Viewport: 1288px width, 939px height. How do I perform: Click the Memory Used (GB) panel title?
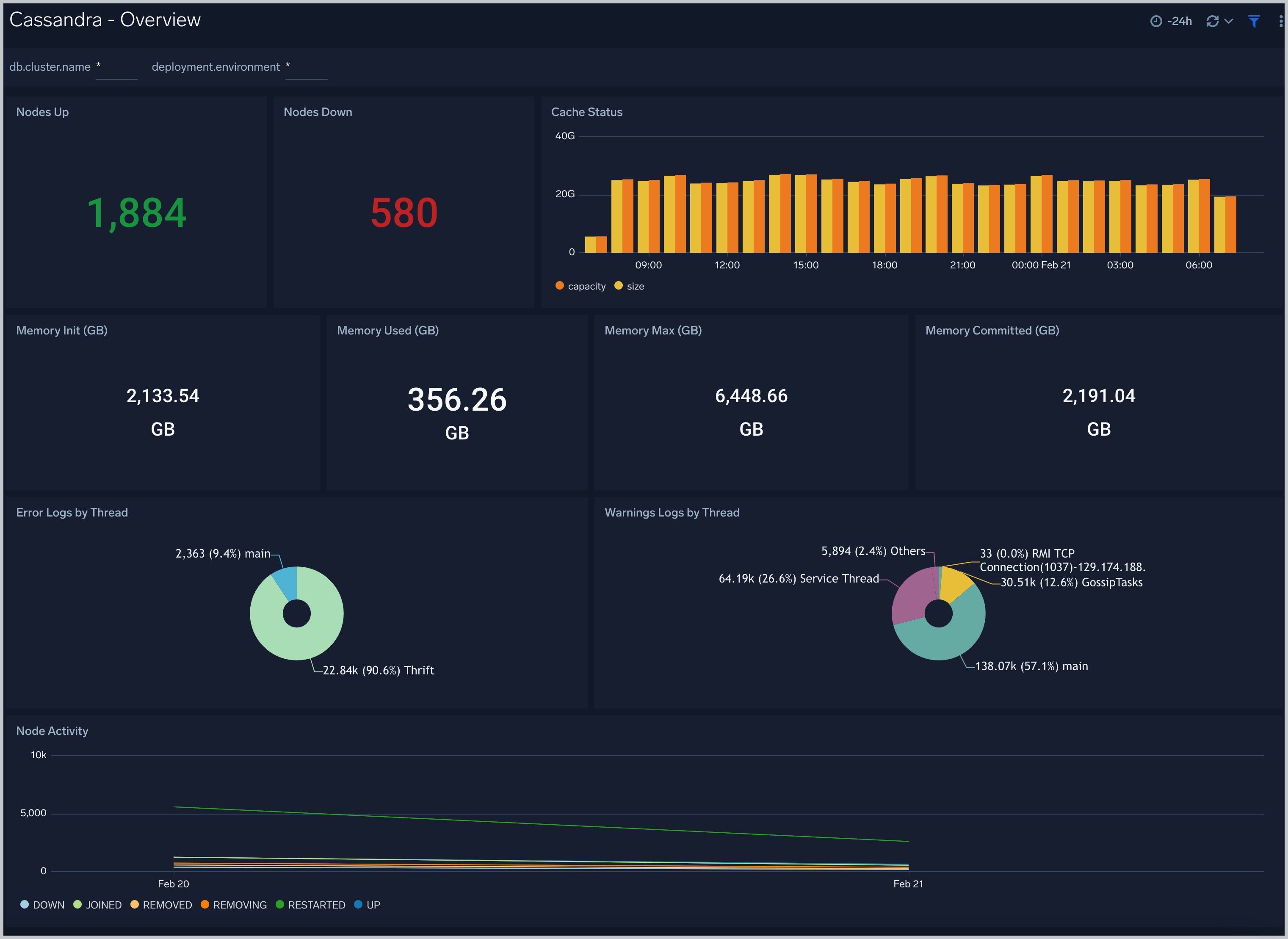point(388,330)
